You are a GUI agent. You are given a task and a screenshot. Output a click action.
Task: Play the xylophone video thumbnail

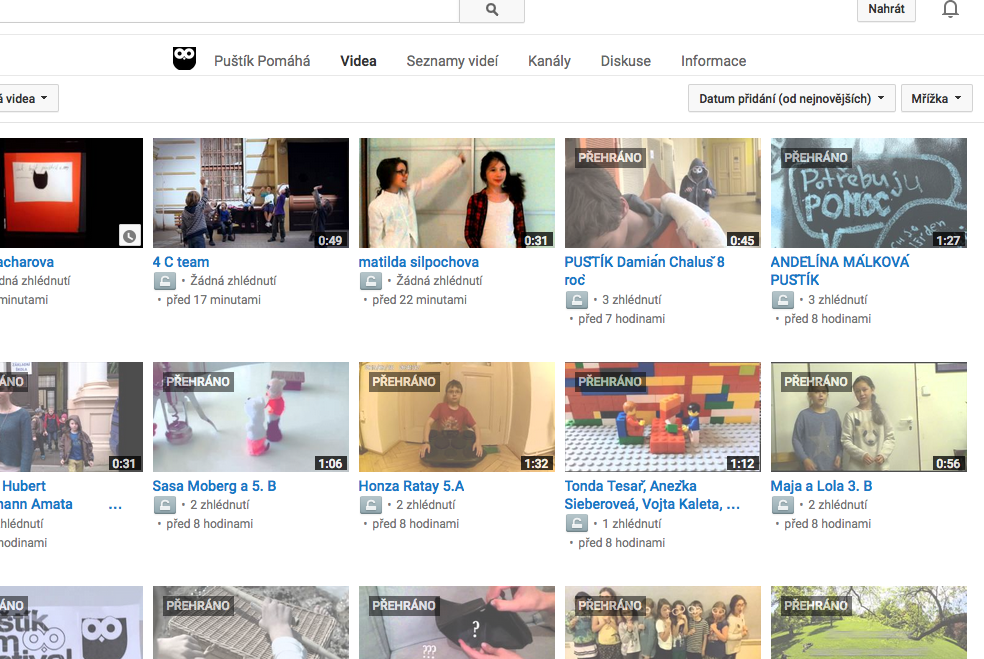(251, 623)
